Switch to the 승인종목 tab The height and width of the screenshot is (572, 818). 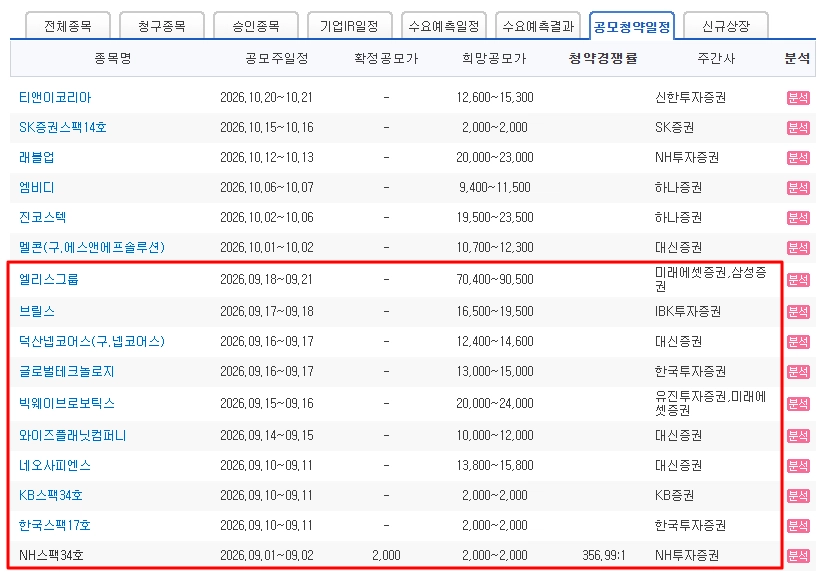[256, 26]
